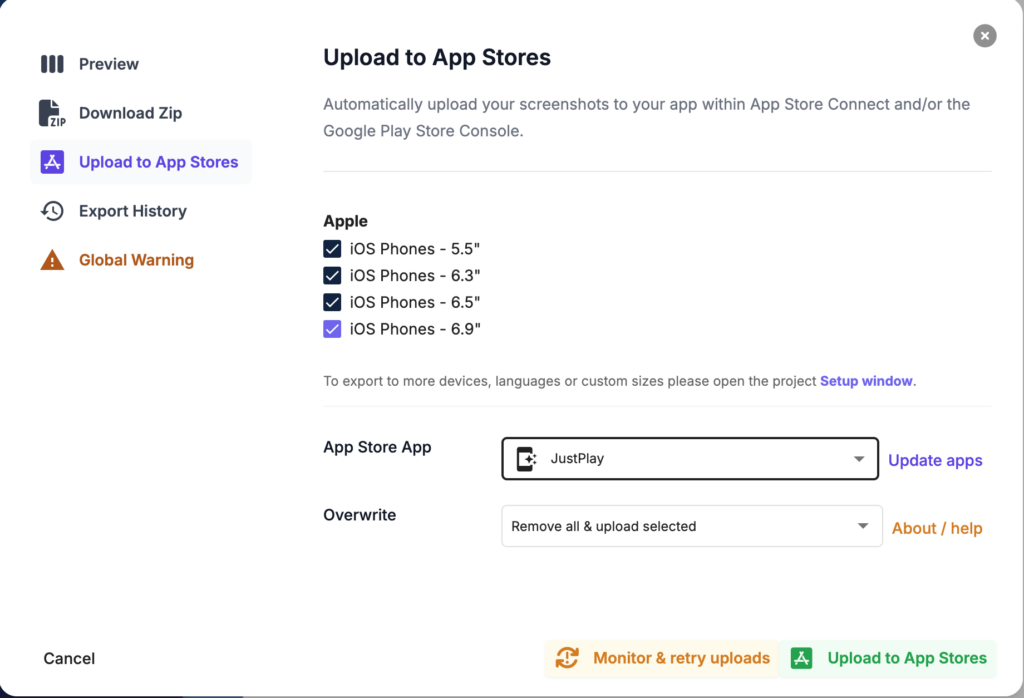The image size is (1024, 698).
Task: Open the Setup window link
Action: coord(866,381)
